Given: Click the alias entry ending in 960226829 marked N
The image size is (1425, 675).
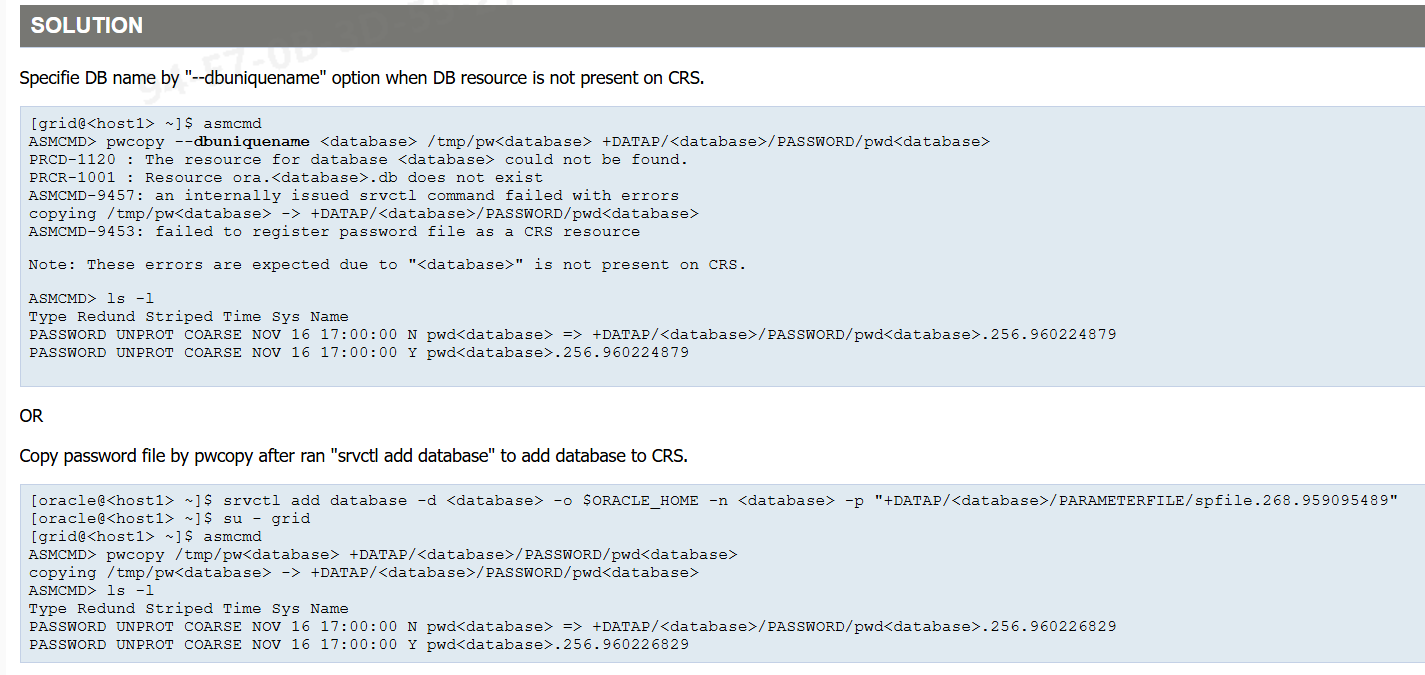Looking at the screenshot, I should pos(572,627).
